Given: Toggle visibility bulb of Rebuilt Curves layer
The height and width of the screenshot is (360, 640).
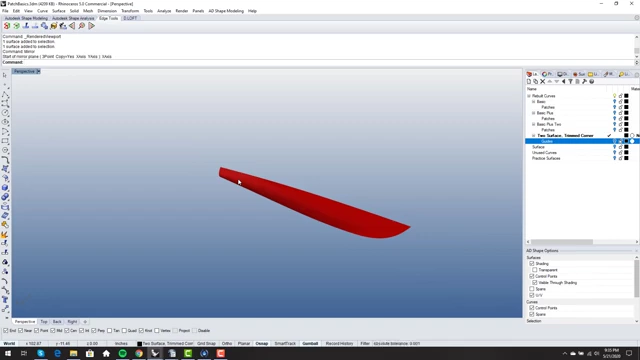Looking at the screenshot, I should point(614,96).
